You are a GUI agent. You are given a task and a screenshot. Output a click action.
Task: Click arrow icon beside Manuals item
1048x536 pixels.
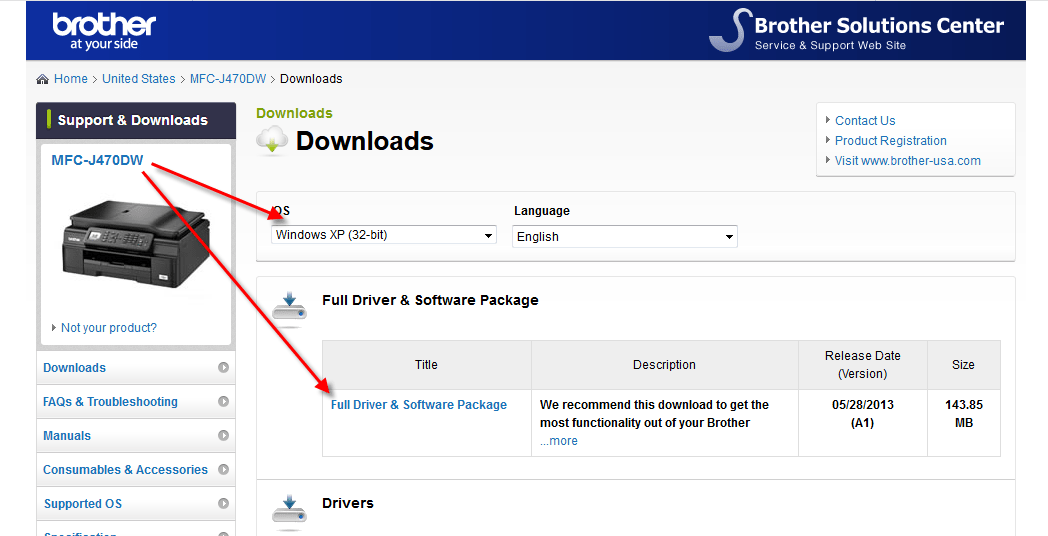[x=223, y=436]
